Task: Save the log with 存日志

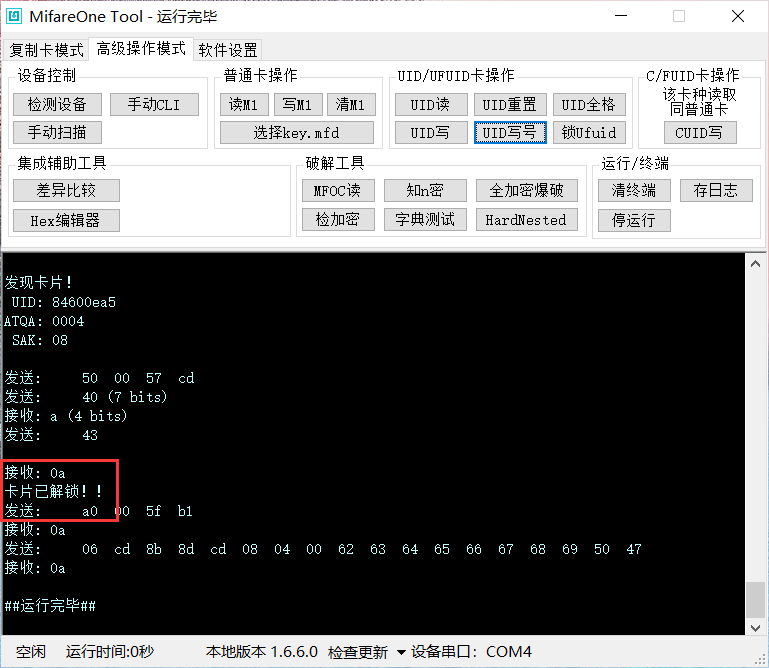Action: click(x=716, y=190)
